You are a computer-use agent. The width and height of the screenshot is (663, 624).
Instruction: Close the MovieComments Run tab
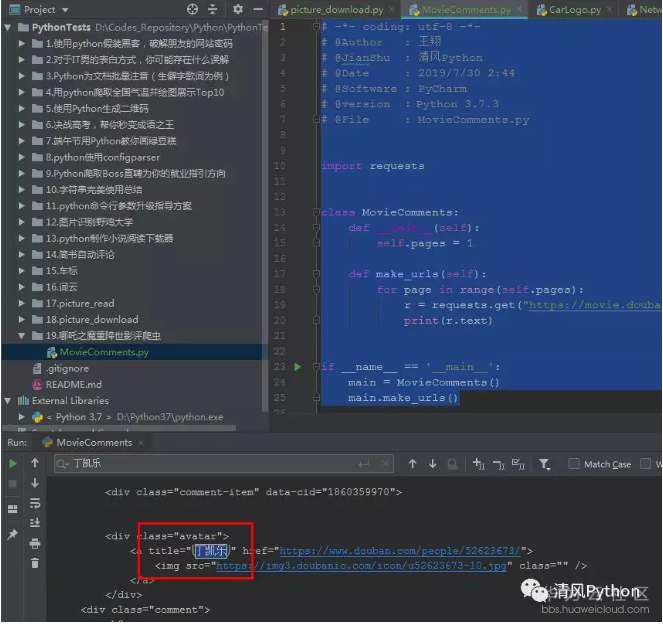[141, 443]
